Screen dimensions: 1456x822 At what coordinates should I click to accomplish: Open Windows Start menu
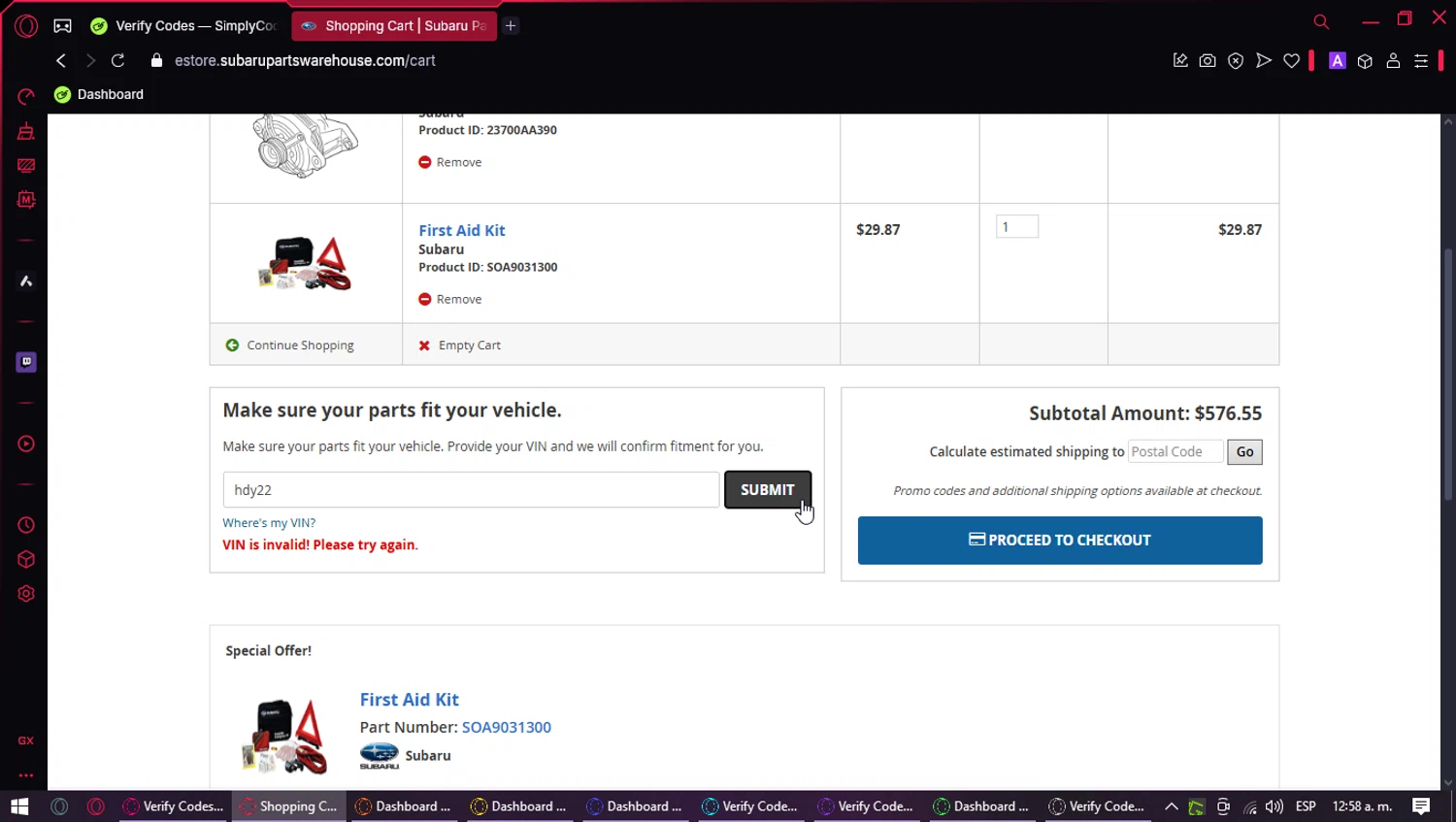pyautogui.click(x=19, y=806)
